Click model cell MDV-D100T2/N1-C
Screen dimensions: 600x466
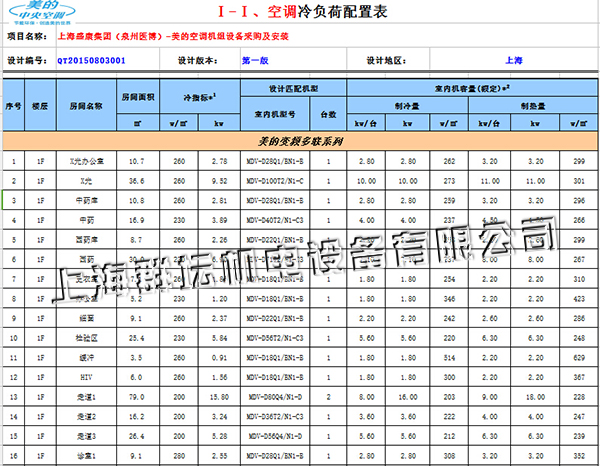pos(275,181)
